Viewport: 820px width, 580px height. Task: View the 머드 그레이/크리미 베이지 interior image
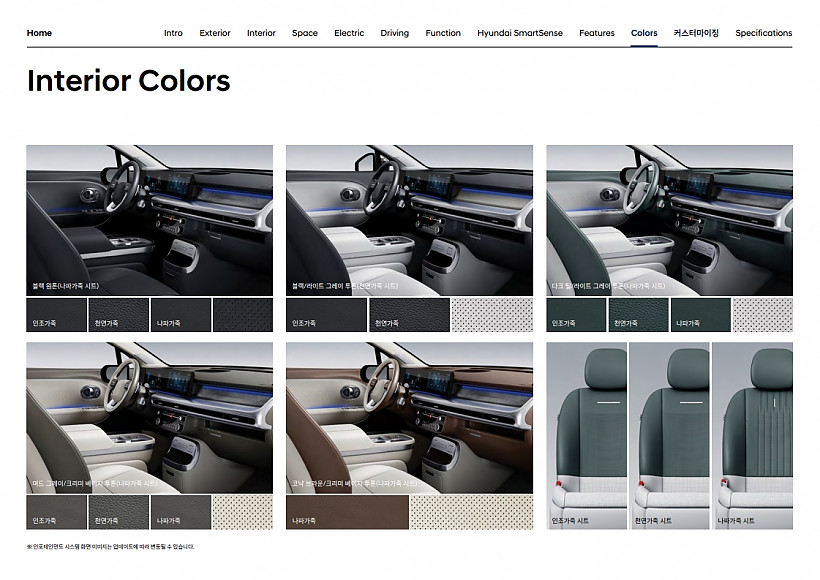pos(150,418)
